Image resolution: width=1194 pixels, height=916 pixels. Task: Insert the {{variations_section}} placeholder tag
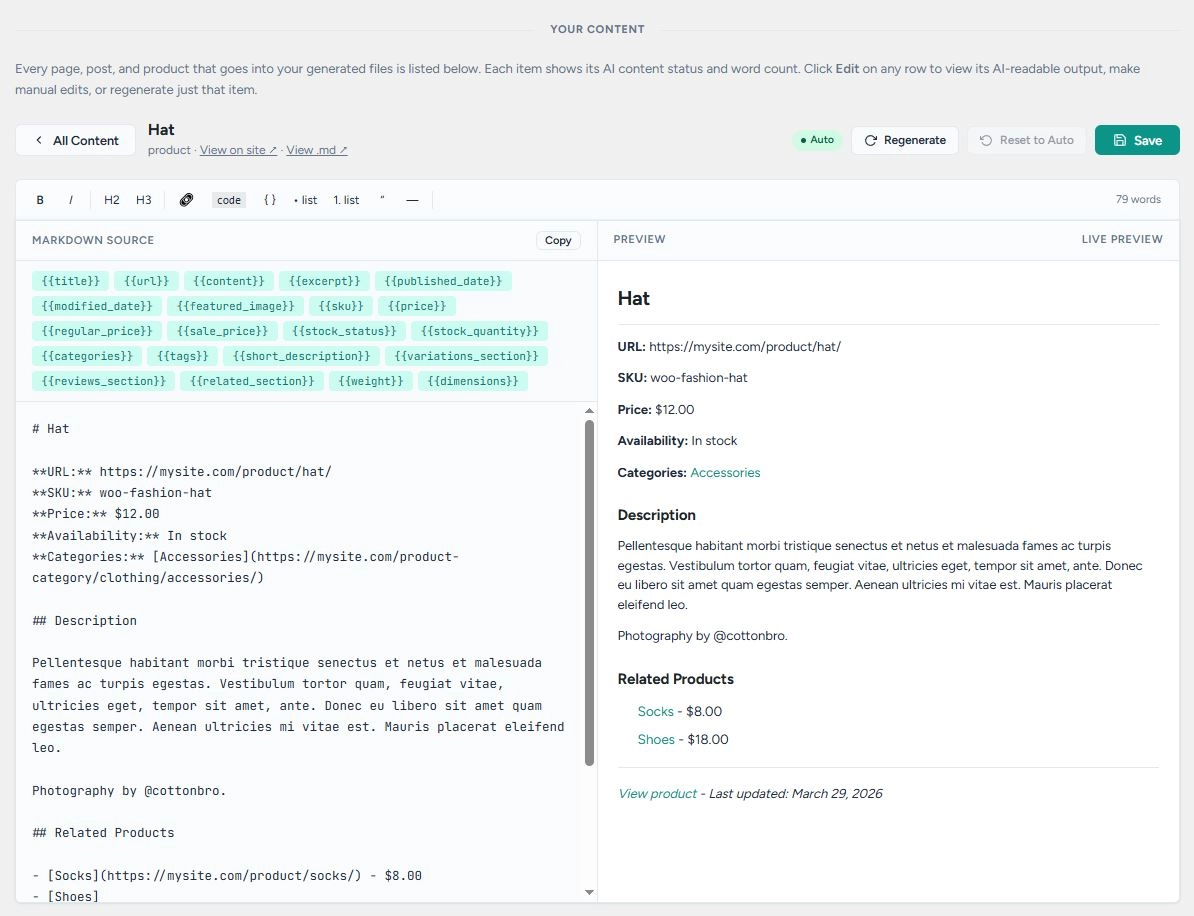point(466,356)
